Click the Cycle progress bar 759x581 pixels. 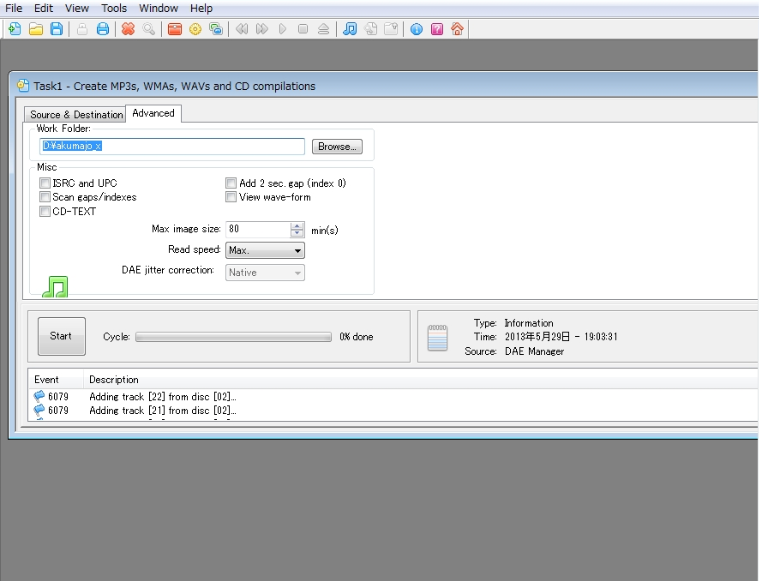233,337
